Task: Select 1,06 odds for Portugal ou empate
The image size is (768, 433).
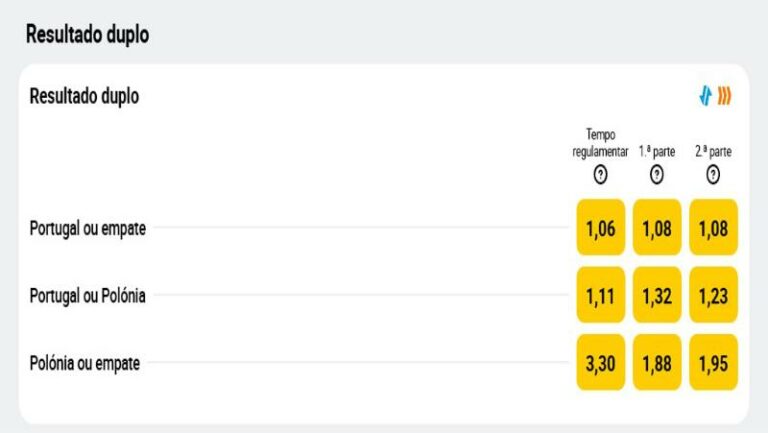Action: 600,227
